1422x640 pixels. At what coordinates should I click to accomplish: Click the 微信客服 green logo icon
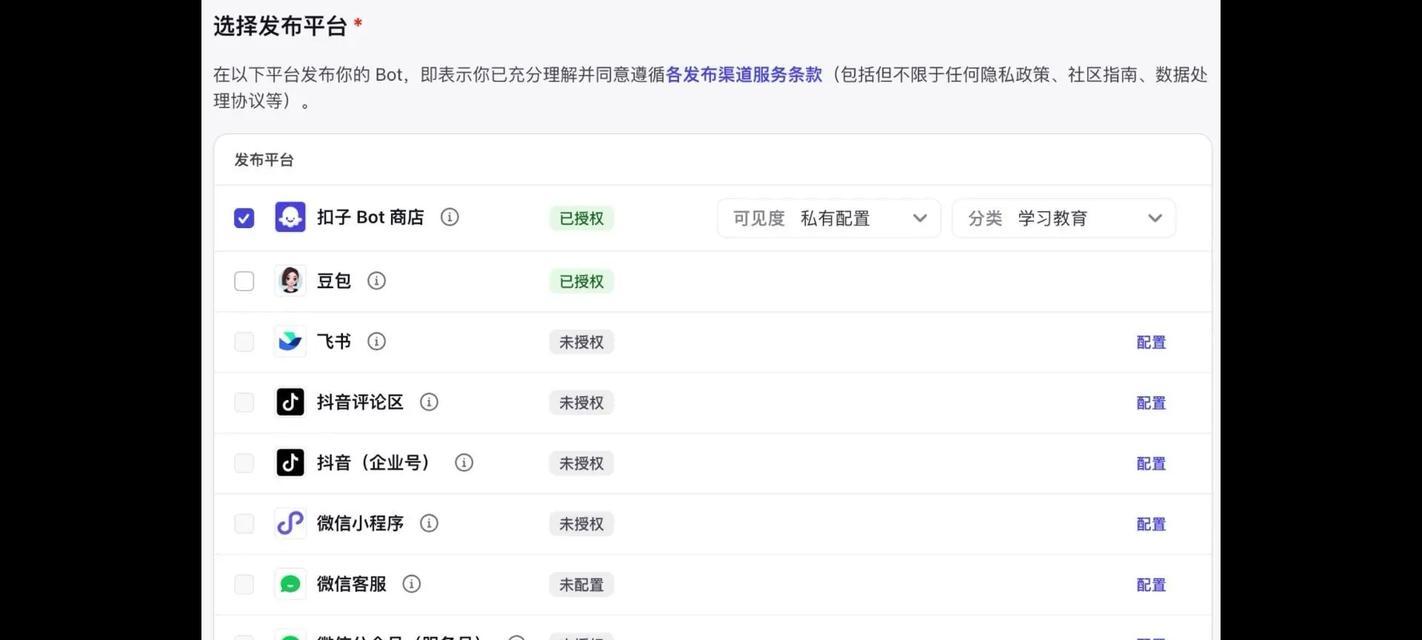click(x=290, y=584)
